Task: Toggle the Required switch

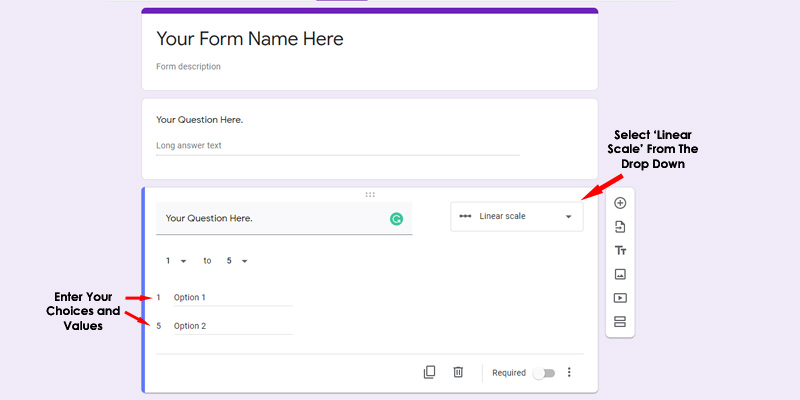Action: tap(544, 373)
